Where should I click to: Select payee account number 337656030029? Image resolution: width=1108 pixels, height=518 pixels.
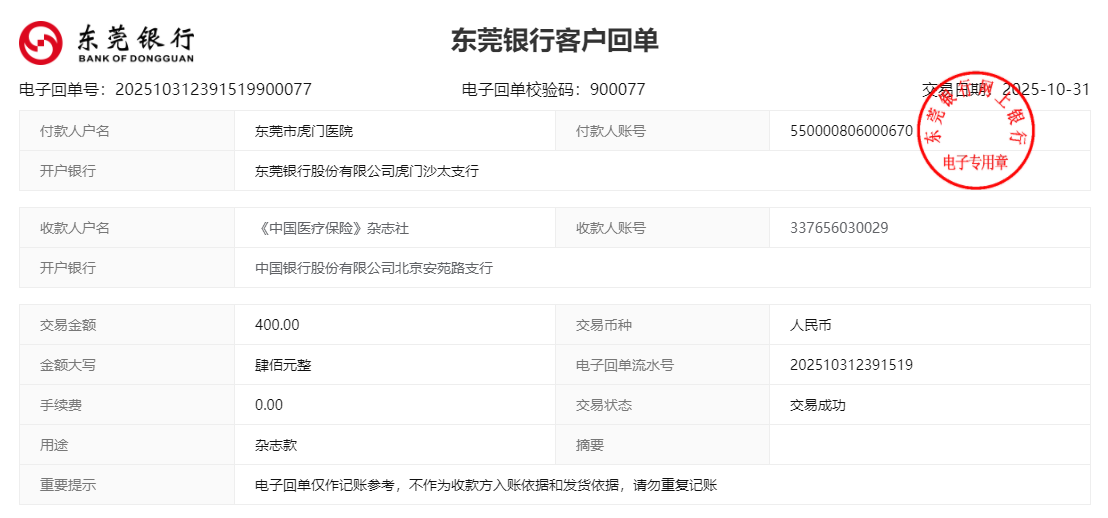(839, 228)
